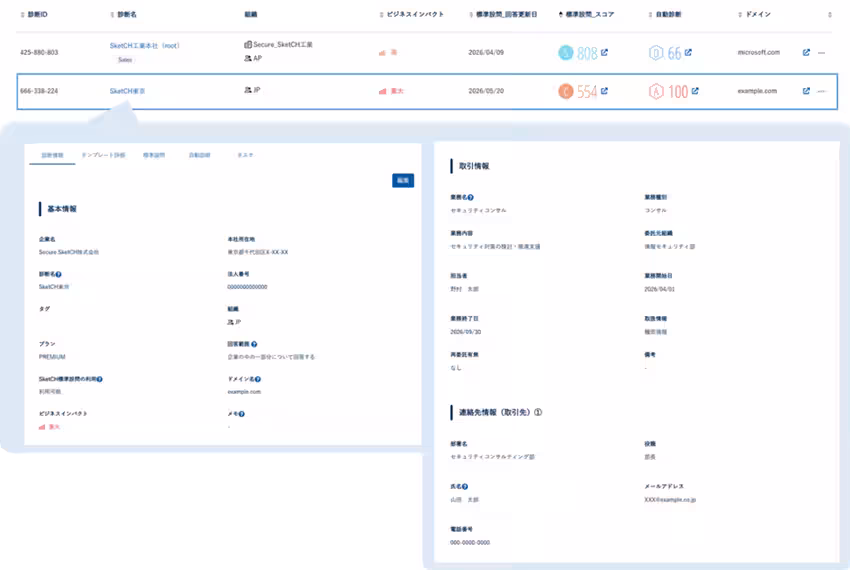Click group icon beside AP organization
This screenshot has width=850, height=570.
[248, 59]
